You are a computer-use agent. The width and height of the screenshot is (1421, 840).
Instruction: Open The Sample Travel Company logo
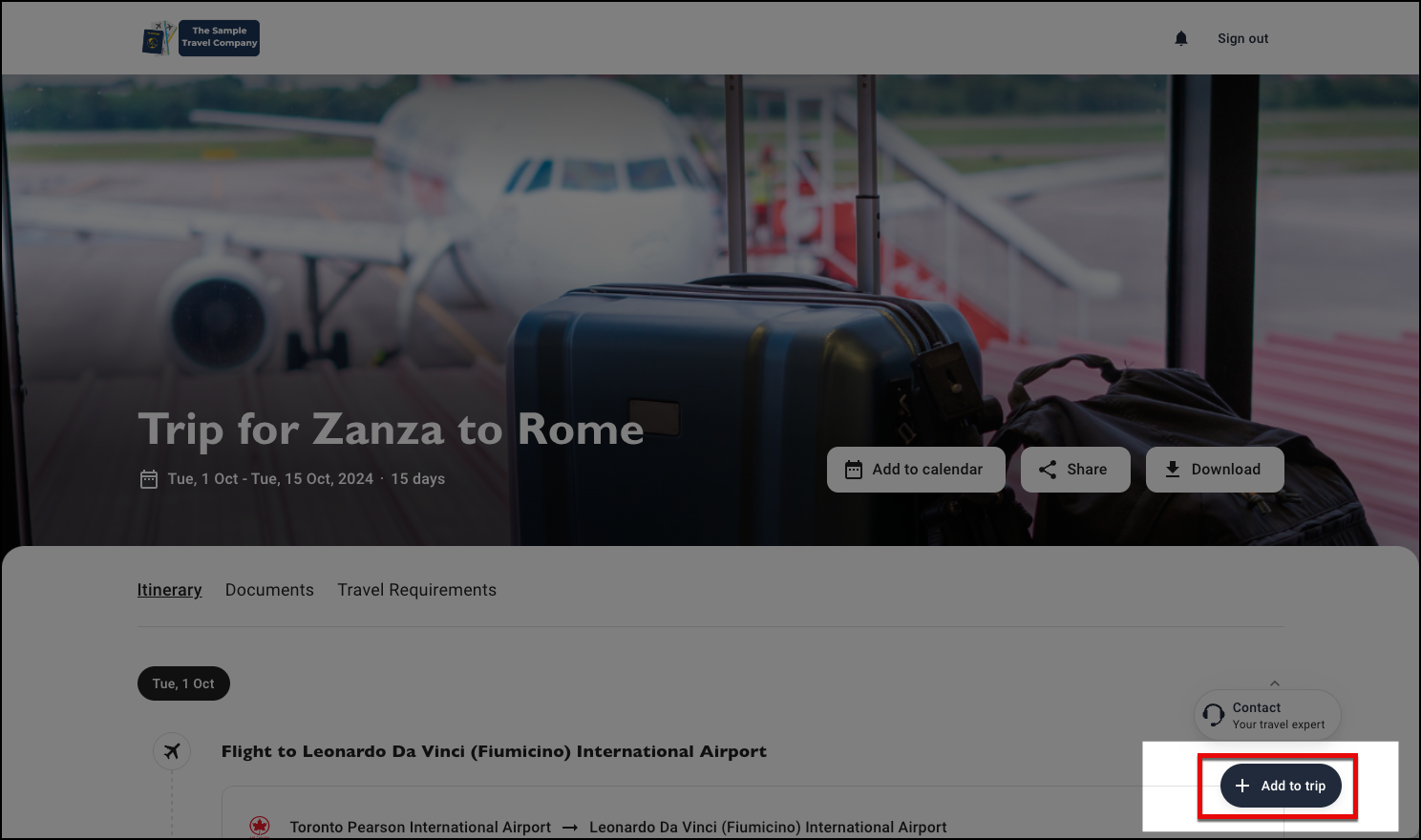tap(201, 38)
